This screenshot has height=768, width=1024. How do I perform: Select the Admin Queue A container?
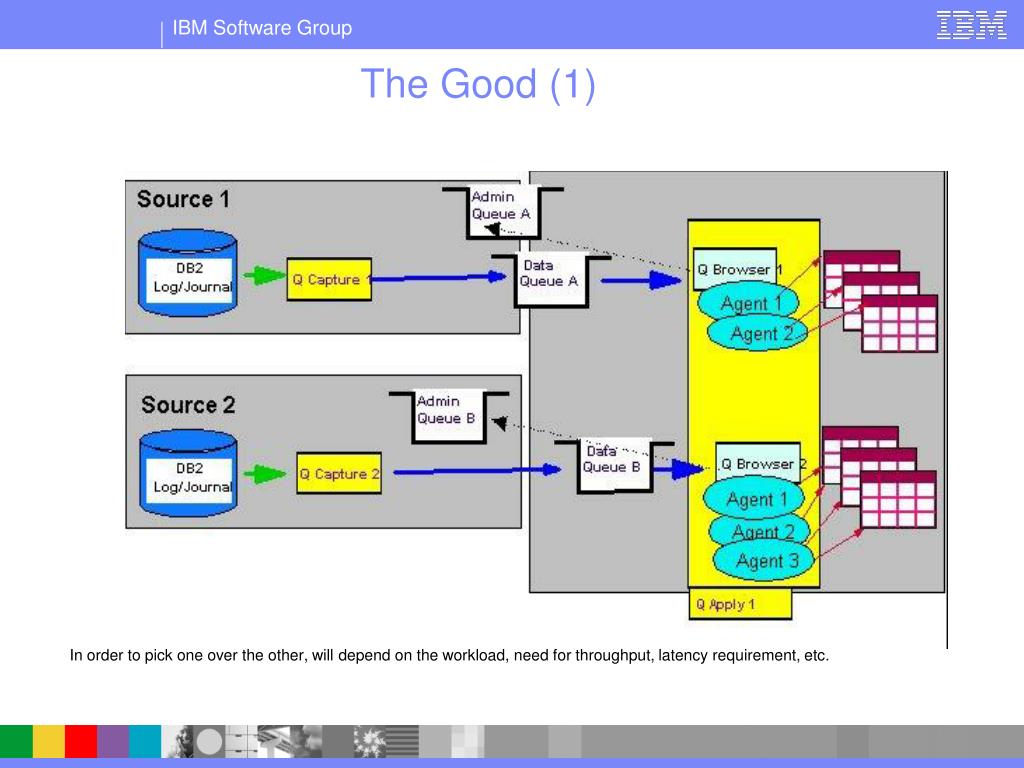pyautogui.click(x=503, y=213)
